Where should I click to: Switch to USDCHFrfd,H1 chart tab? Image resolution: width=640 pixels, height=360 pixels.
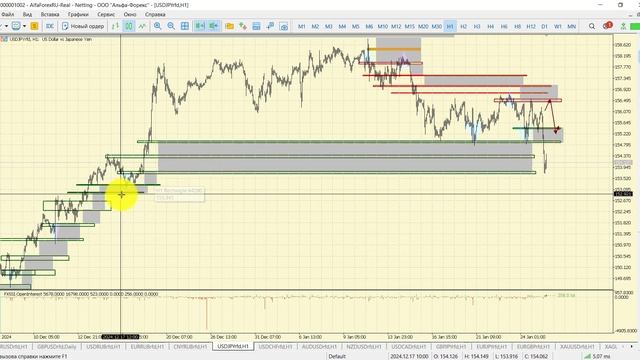coord(275,347)
